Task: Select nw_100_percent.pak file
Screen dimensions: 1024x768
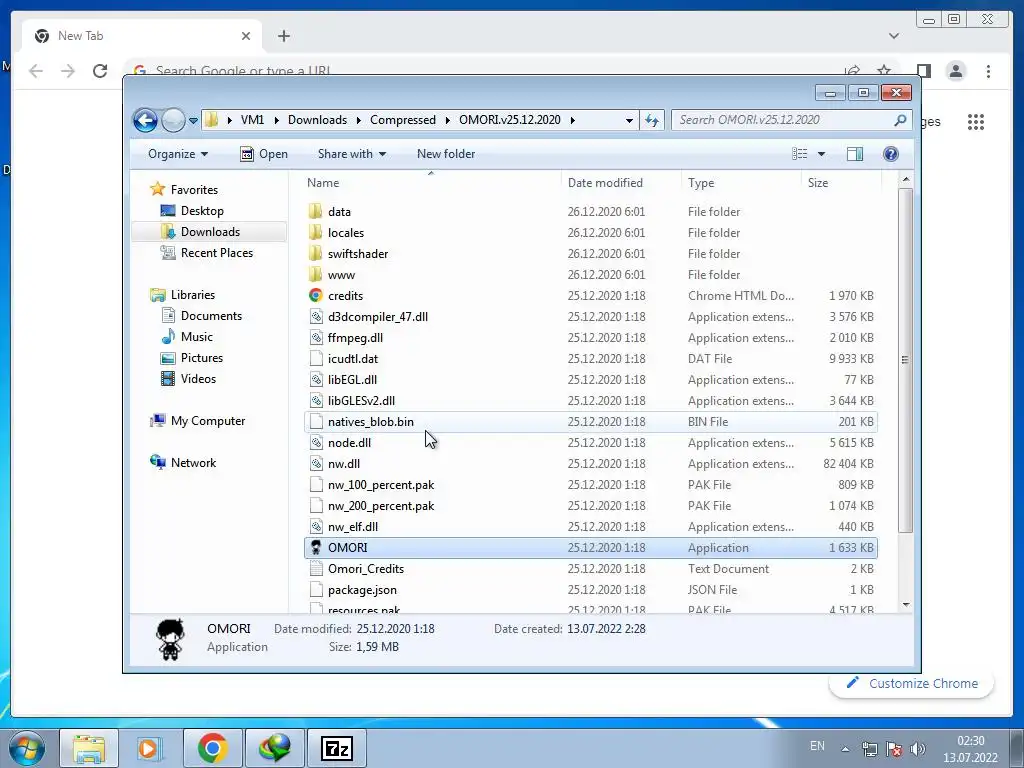Action: [591, 485]
